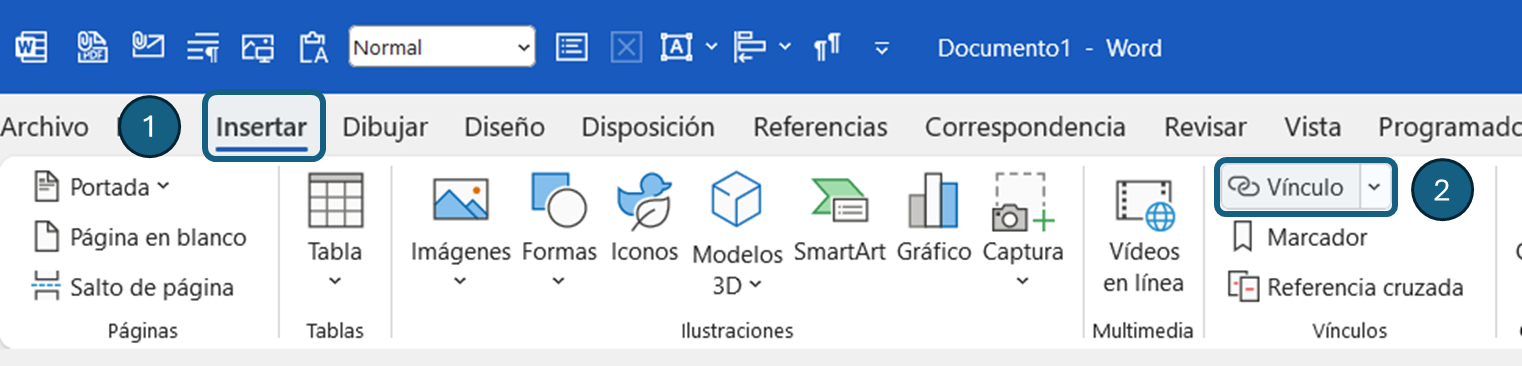The image size is (1522, 366).
Task: Switch to the Programador tab
Action: pyautogui.click(x=1449, y=127)
